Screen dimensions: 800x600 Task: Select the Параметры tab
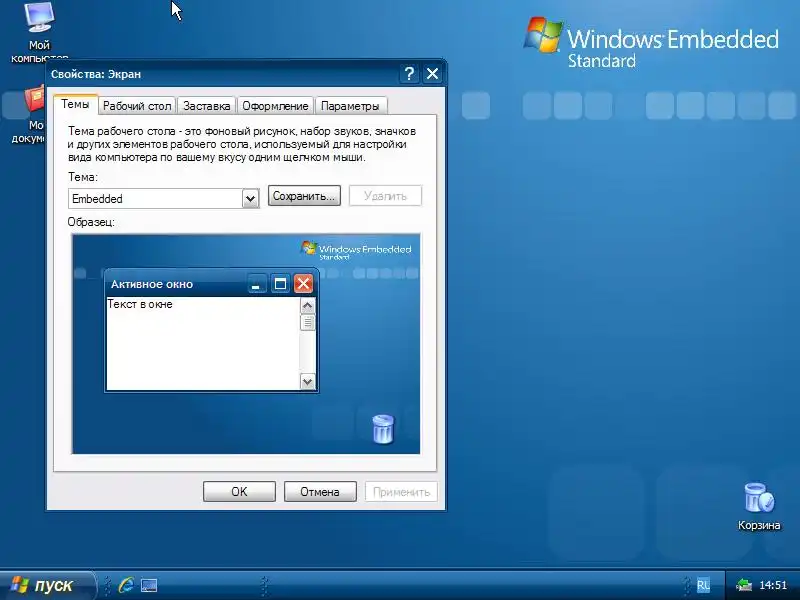click(351, 106)
